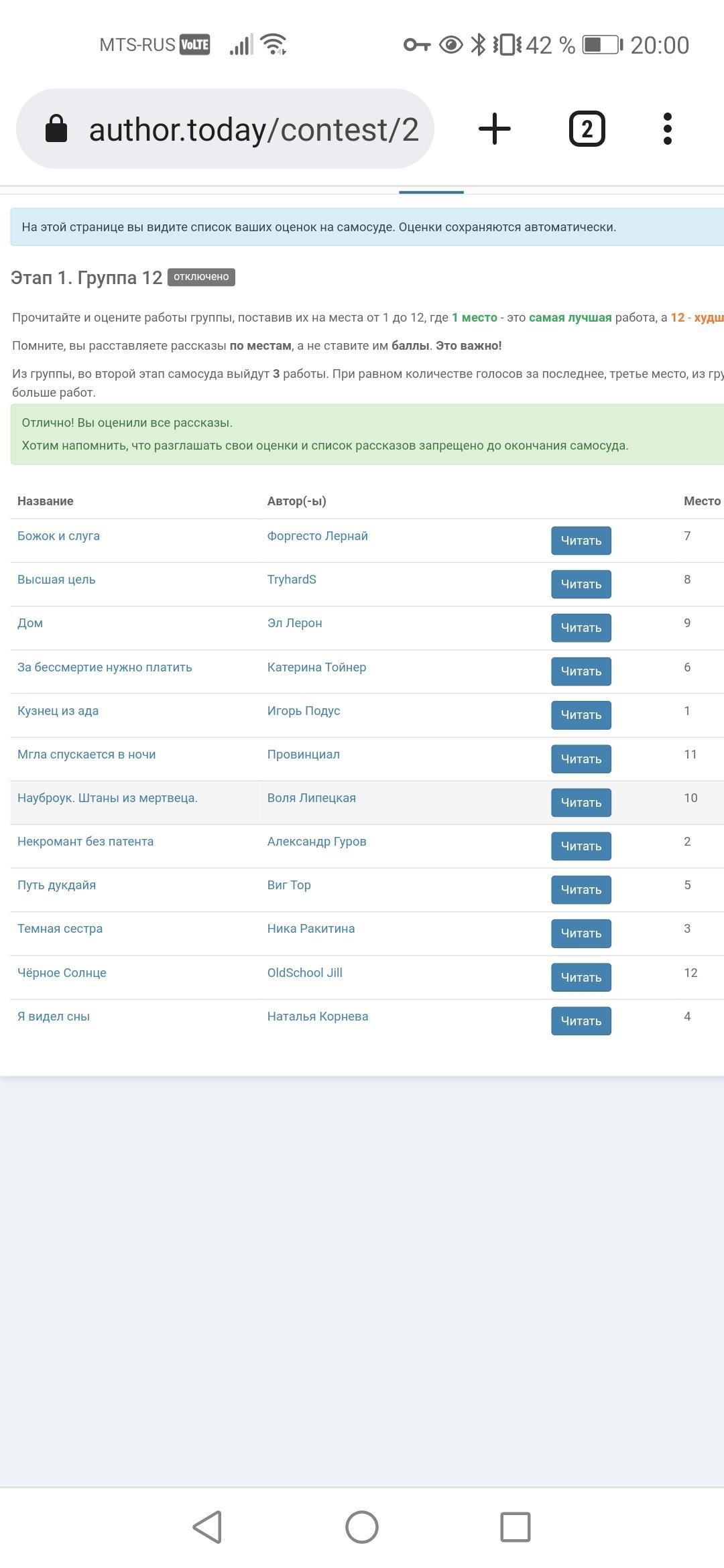
Task: Click Читать for Путь дукдайя
Action: [x=581, y=890]
